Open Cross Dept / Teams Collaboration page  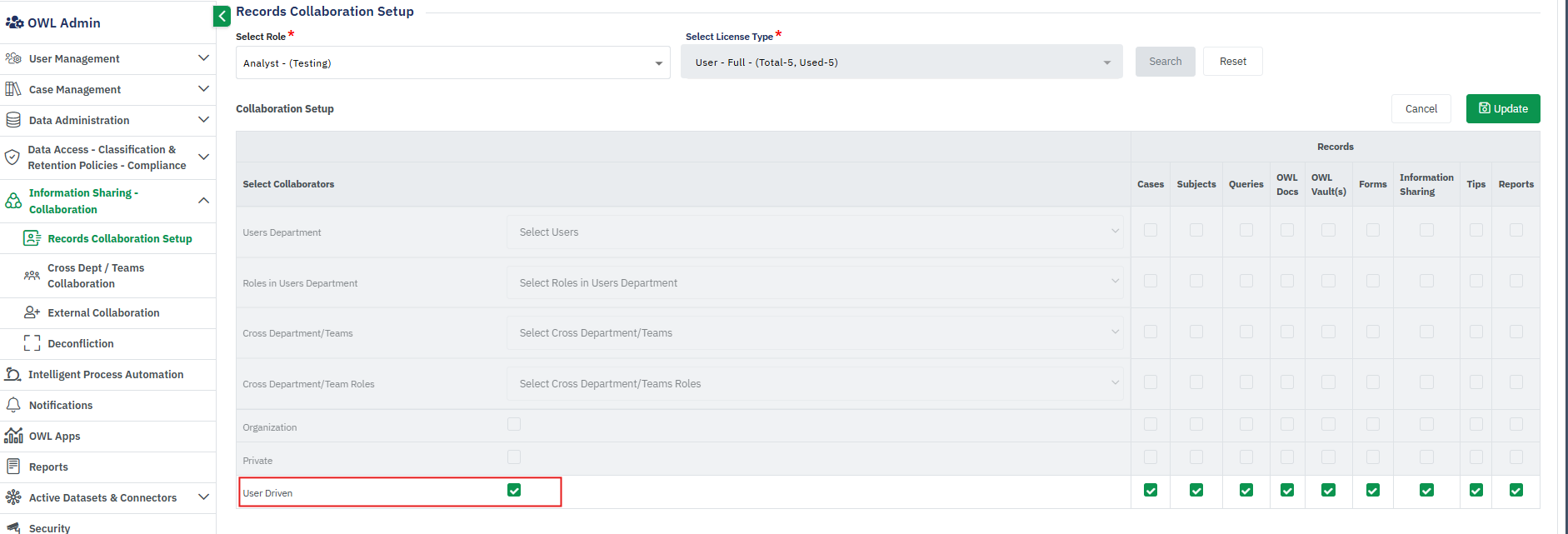(96, 276)
